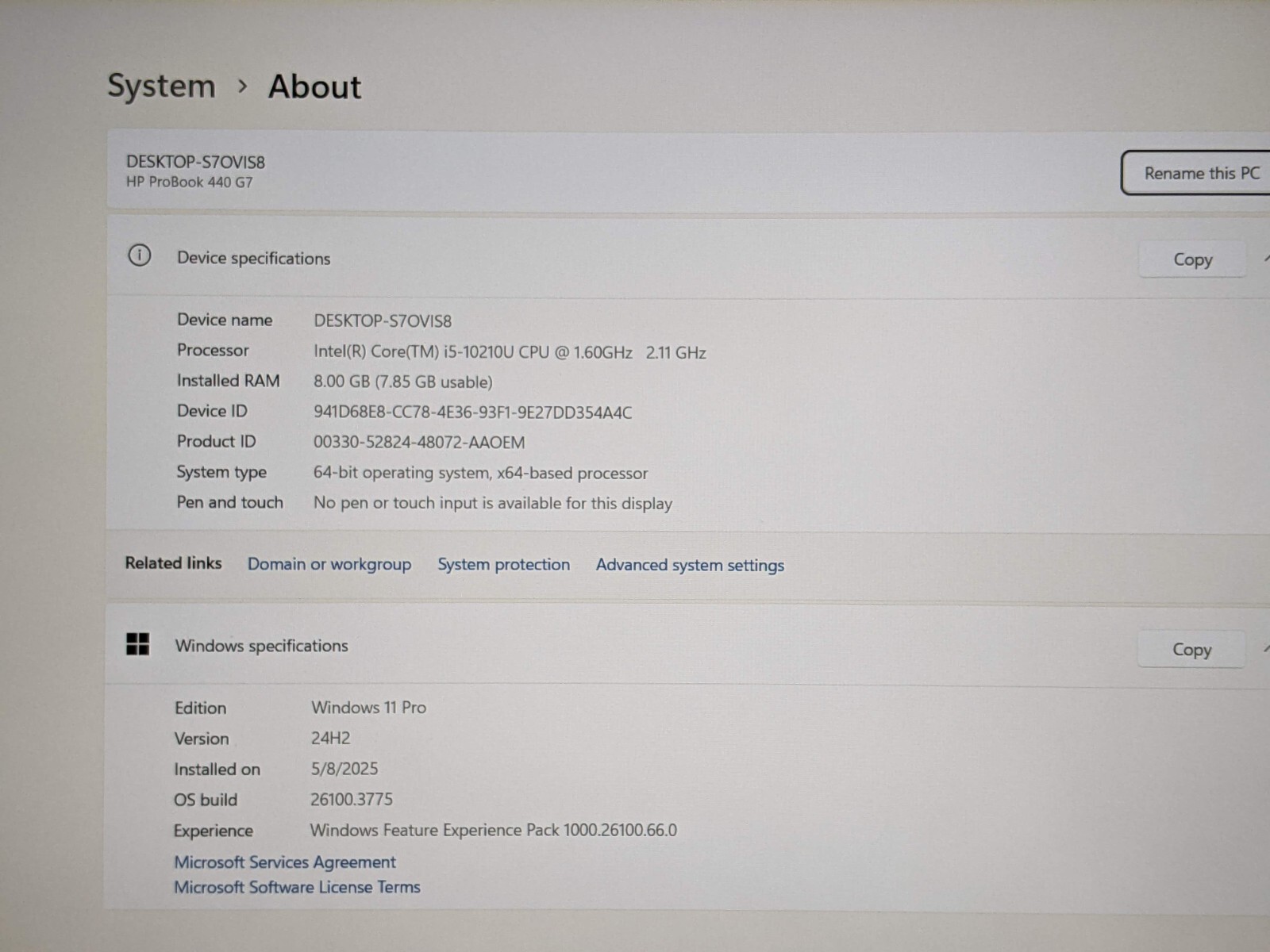Select the 64-bit operating system value

point(480,473)
